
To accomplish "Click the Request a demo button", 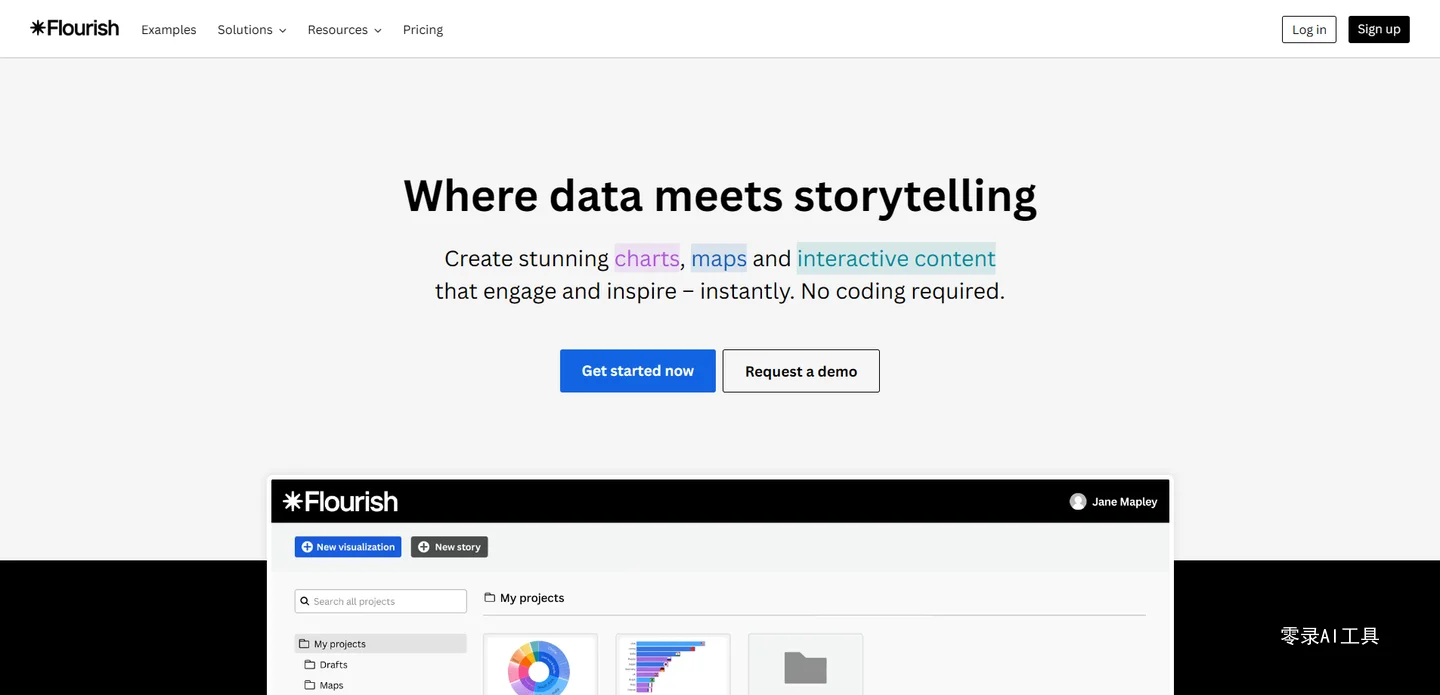I will 801,371.
